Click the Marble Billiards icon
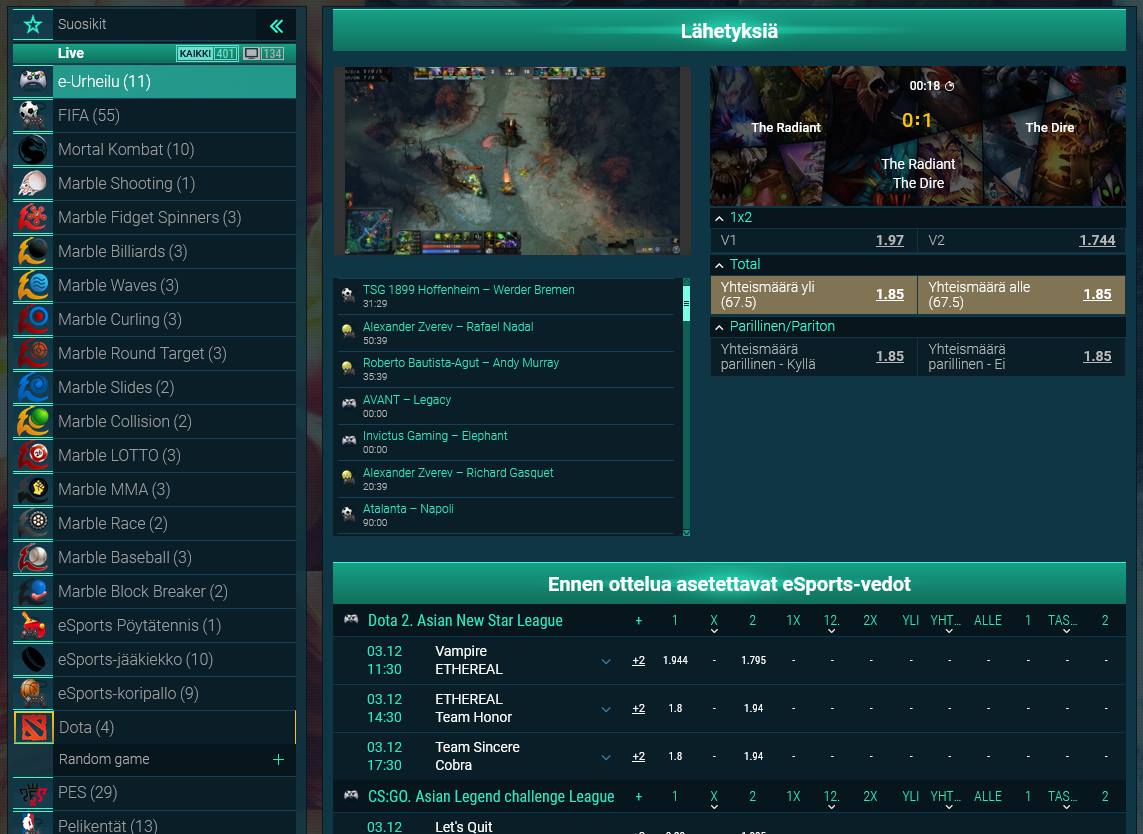 tap(33, 251)
